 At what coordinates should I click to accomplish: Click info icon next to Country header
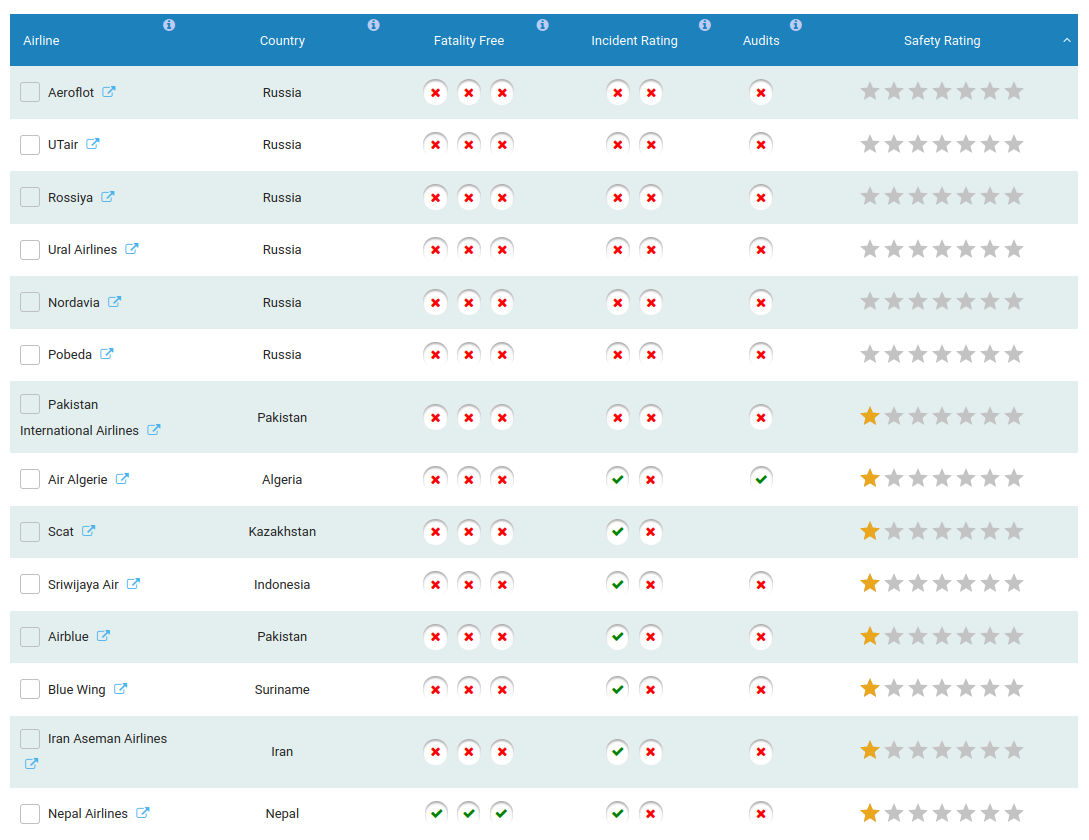tap(374, 25)
